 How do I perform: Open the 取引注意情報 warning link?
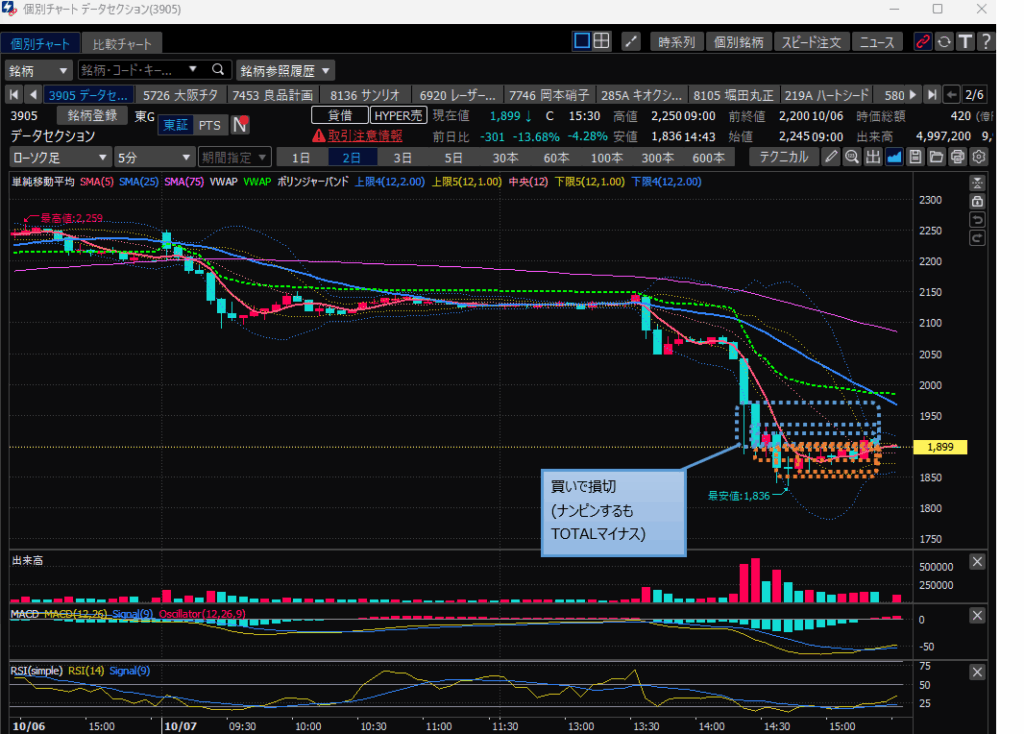(x=357, y=136)
